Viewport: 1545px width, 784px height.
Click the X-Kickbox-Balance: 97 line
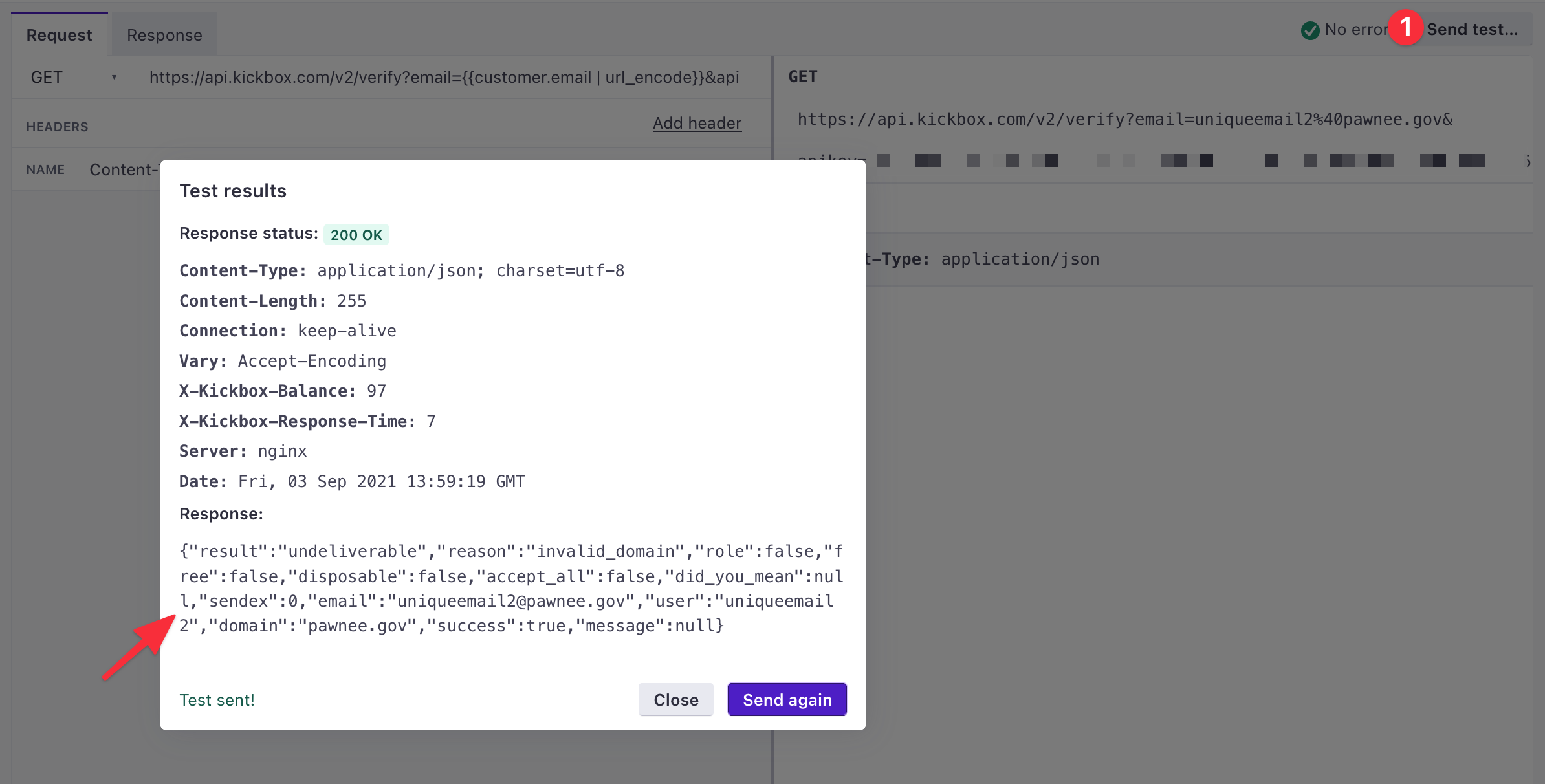tap(283, 391)
